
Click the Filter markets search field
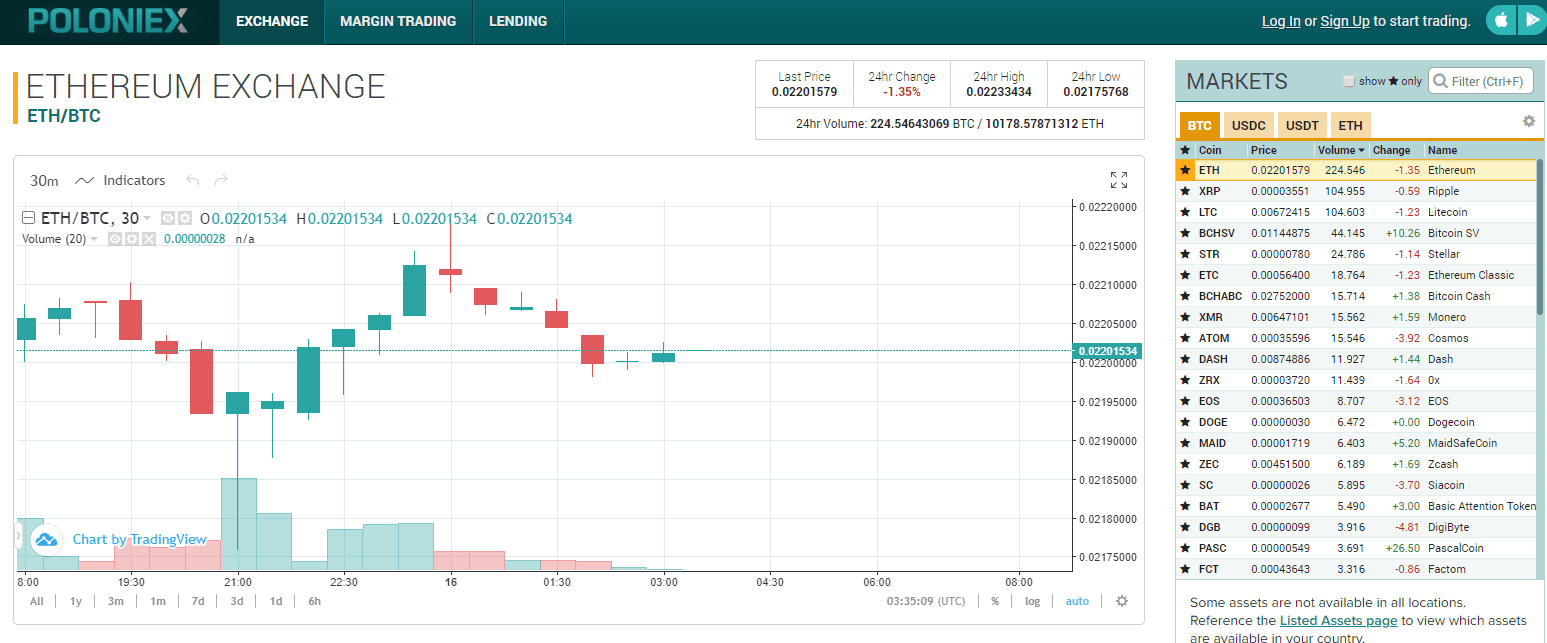[1481, 81]
